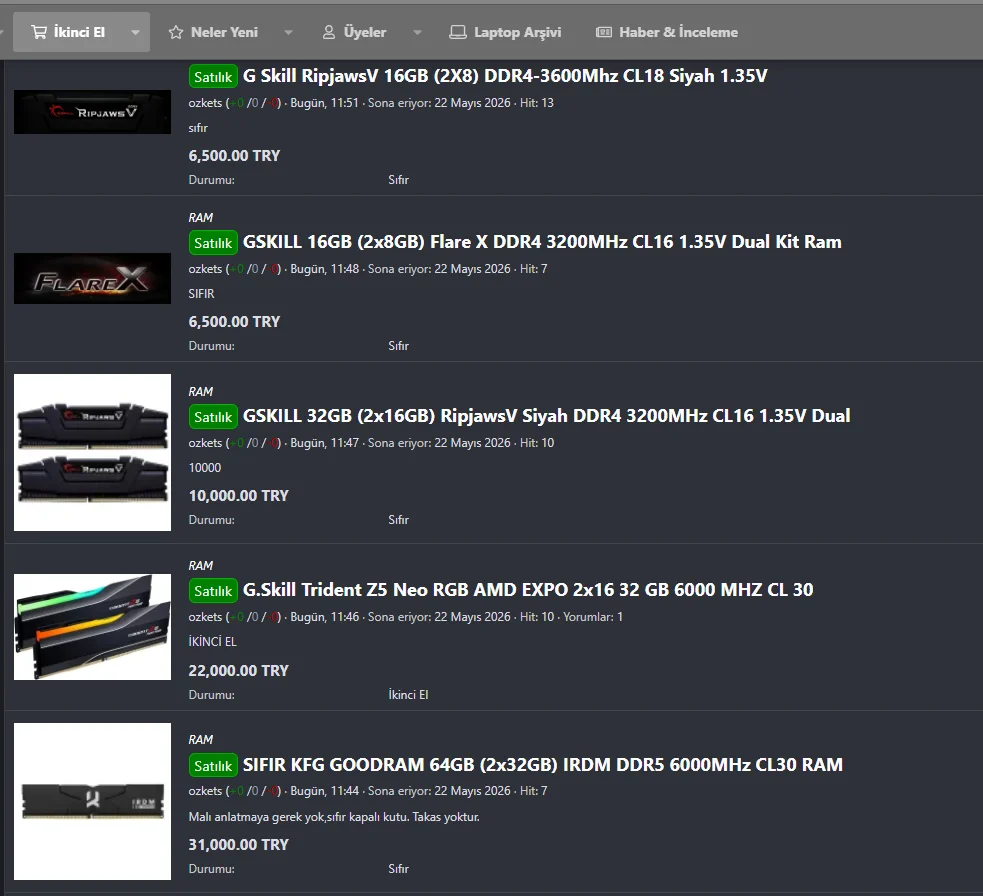This screenshot has height=896, width=983.
Task: Click RAM category label above GOODRAM listing
Action: click(x=201, y=740)
